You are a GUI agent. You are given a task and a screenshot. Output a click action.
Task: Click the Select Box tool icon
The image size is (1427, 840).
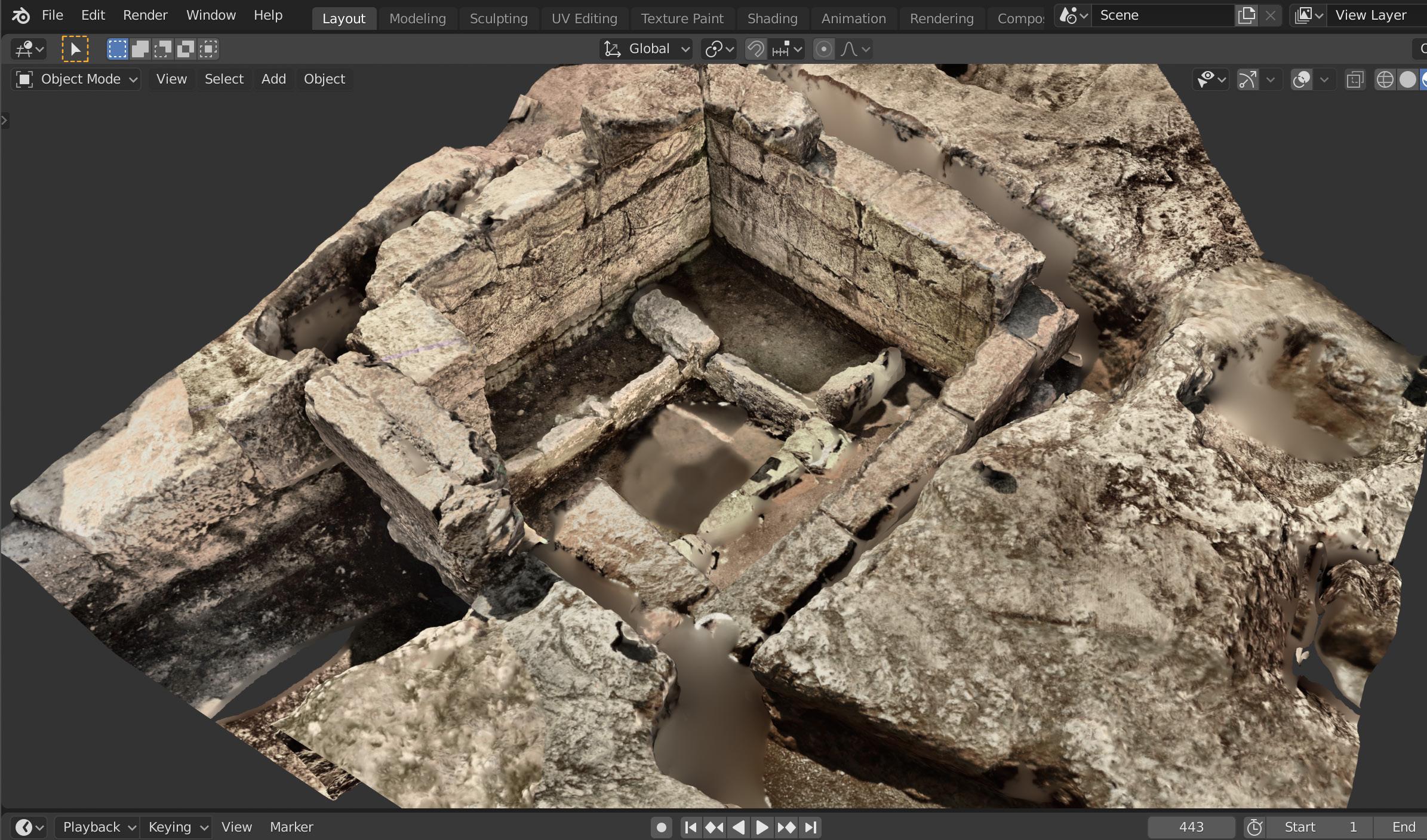(x=75, y=49)
